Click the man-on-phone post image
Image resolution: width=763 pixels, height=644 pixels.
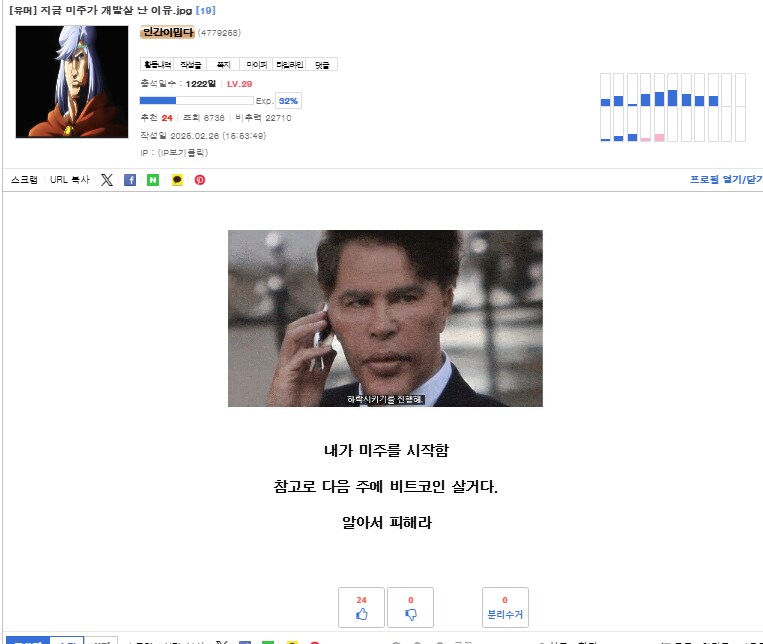[385, 318]
